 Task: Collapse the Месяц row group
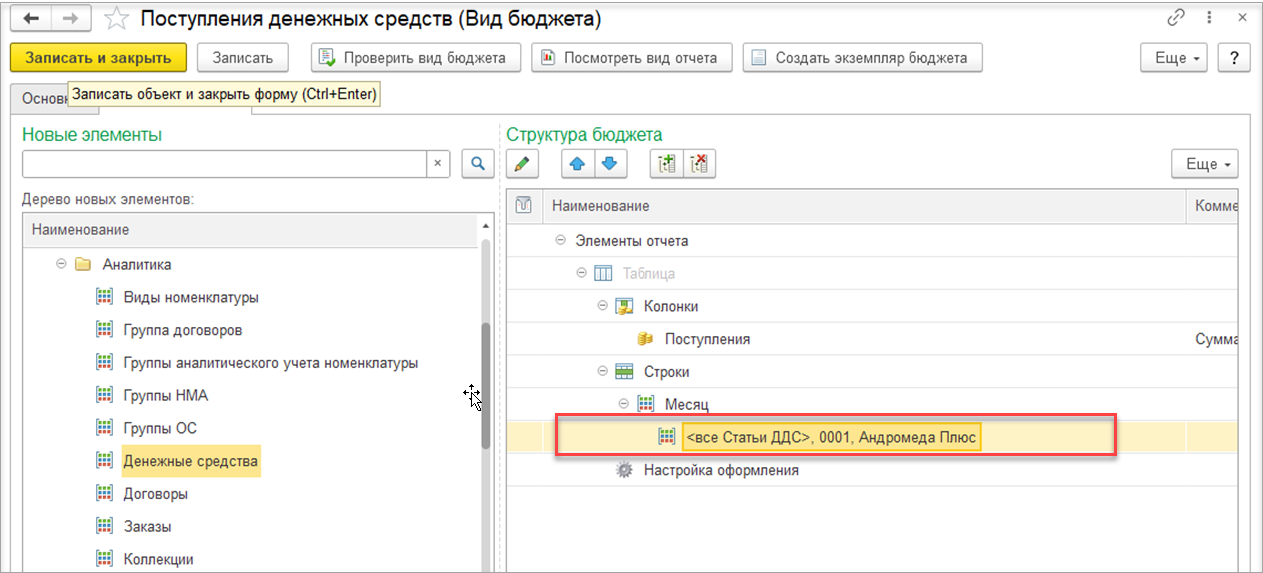[624, 404]
